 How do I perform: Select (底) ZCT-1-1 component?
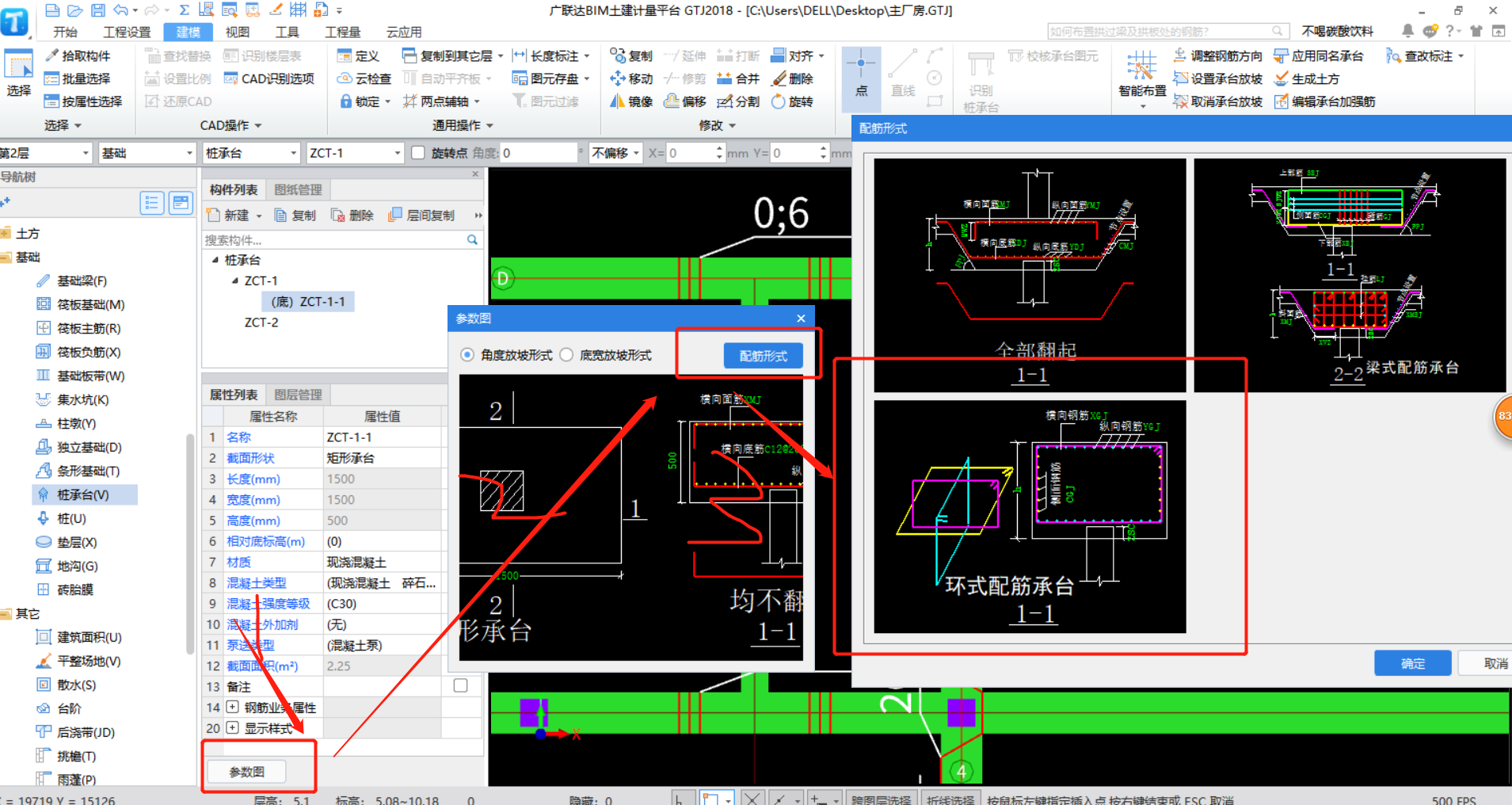[308, 302]
